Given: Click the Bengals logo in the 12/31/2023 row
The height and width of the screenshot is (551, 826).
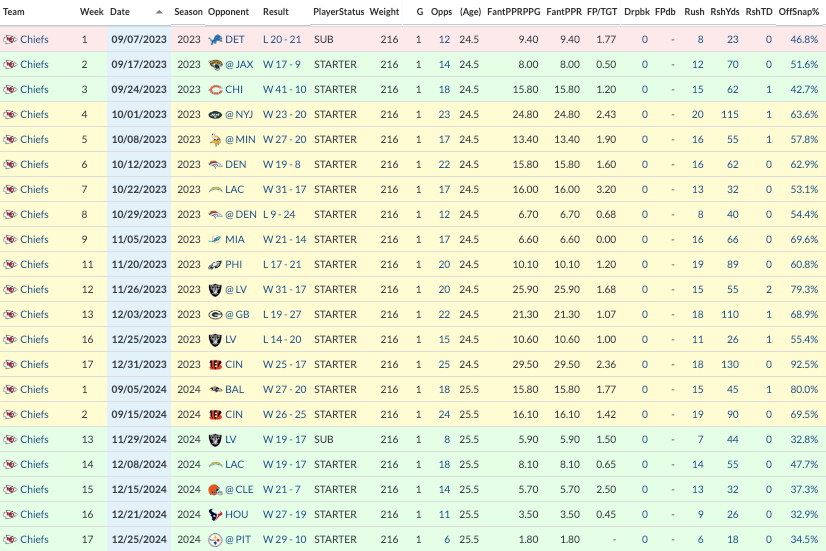Looking at the screenshot, I should pyautogui.click(x=215, y=365).
